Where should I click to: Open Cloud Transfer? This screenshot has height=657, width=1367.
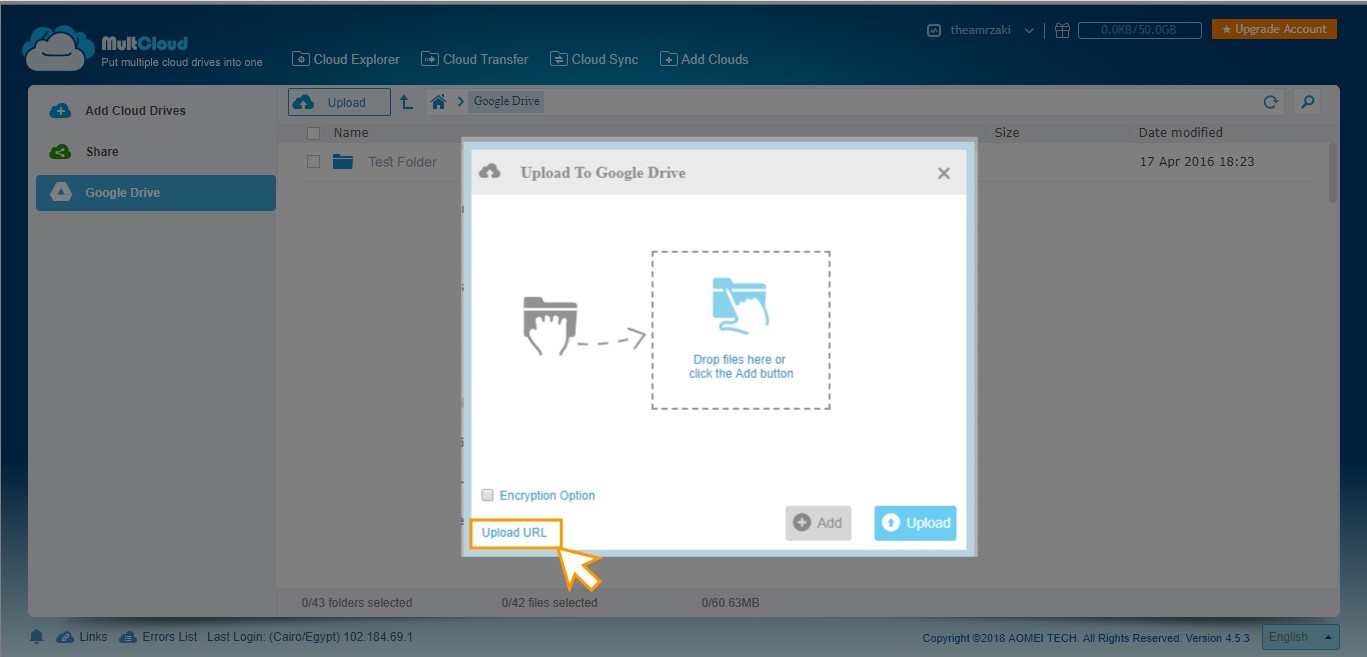475,59
